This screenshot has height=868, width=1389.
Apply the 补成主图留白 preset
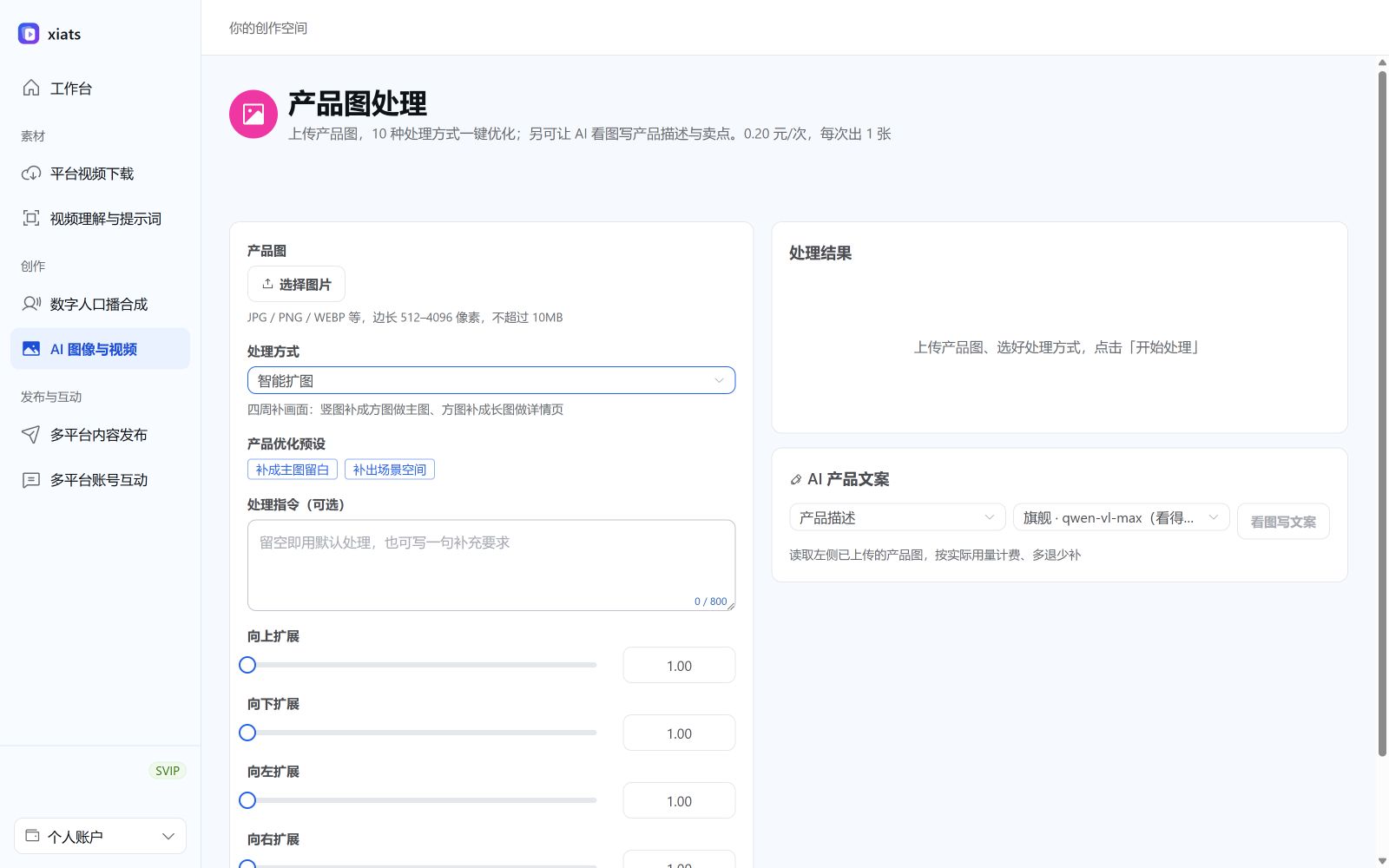(293, 470)
